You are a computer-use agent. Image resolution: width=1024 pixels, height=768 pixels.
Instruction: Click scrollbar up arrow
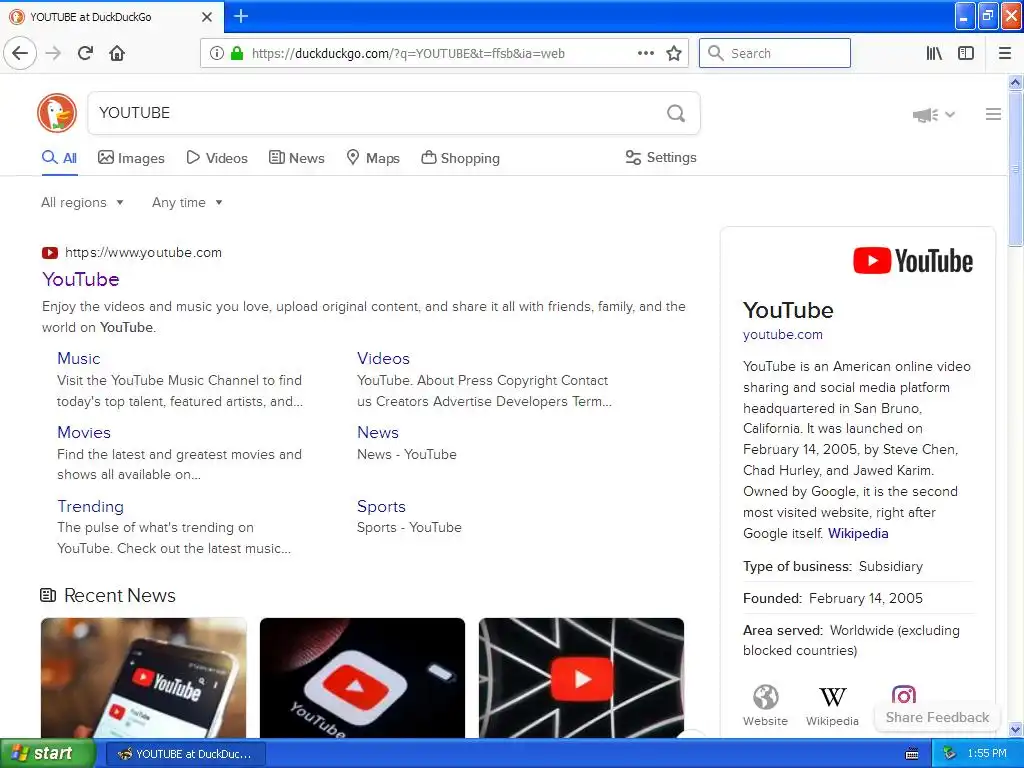click(1015, 82)
